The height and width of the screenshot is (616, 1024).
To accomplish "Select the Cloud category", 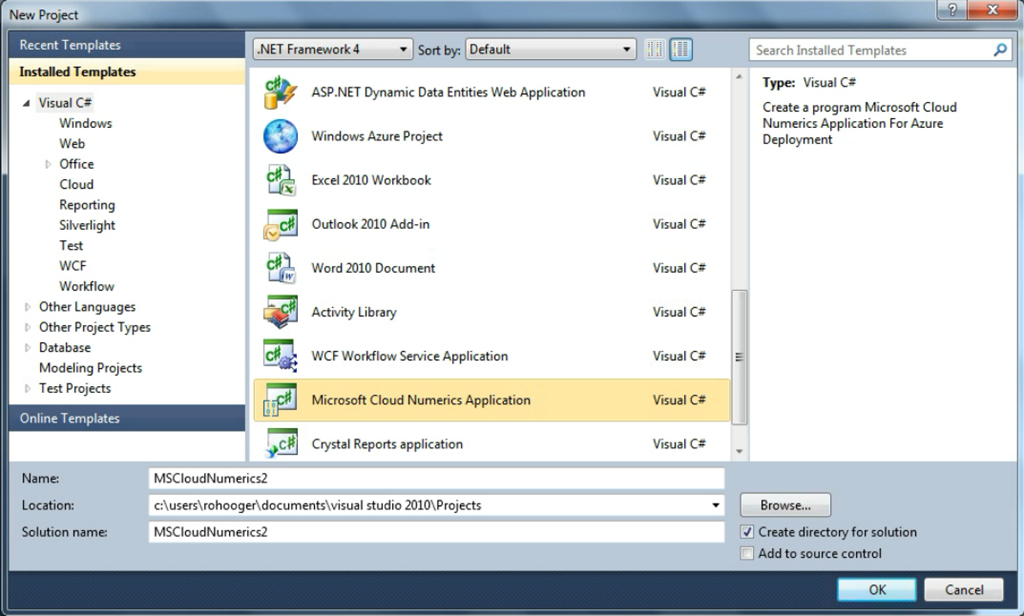I will coord(76,184).
